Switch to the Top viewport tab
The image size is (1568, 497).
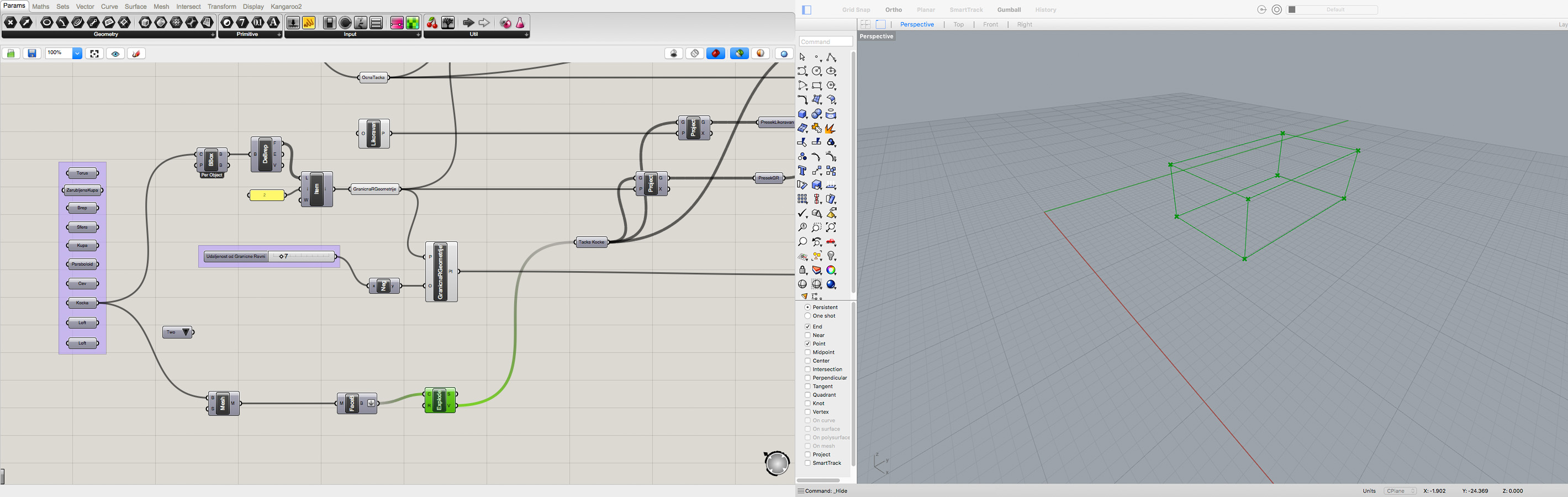pos(958,24)
